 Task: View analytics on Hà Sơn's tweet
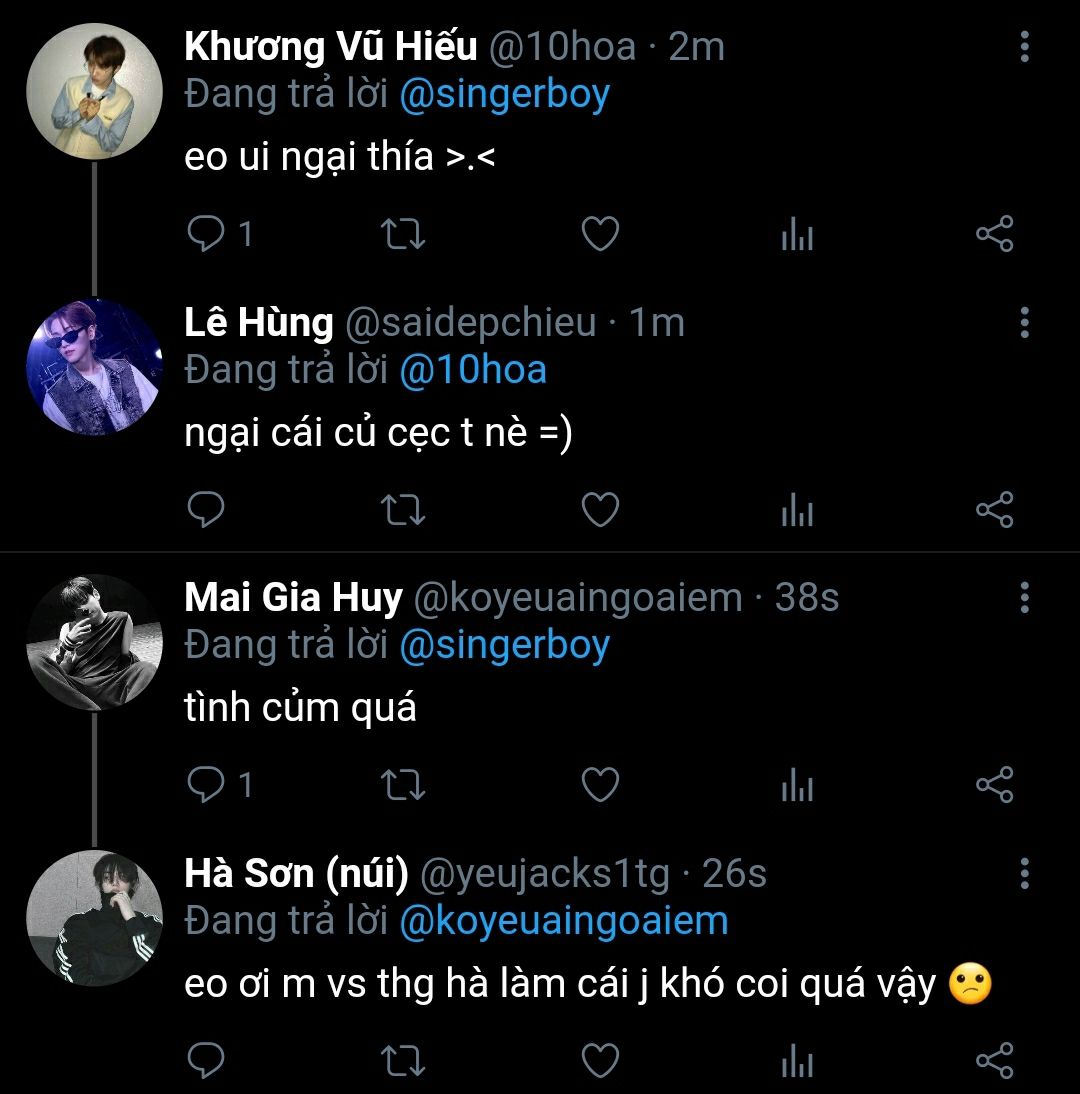[x=797, y=1061]
